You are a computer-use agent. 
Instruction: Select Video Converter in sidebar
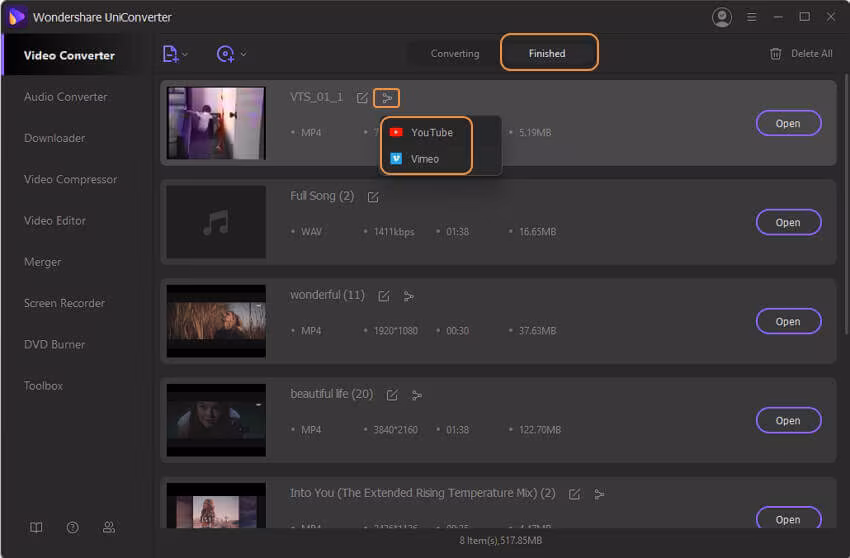click(69, 55)
